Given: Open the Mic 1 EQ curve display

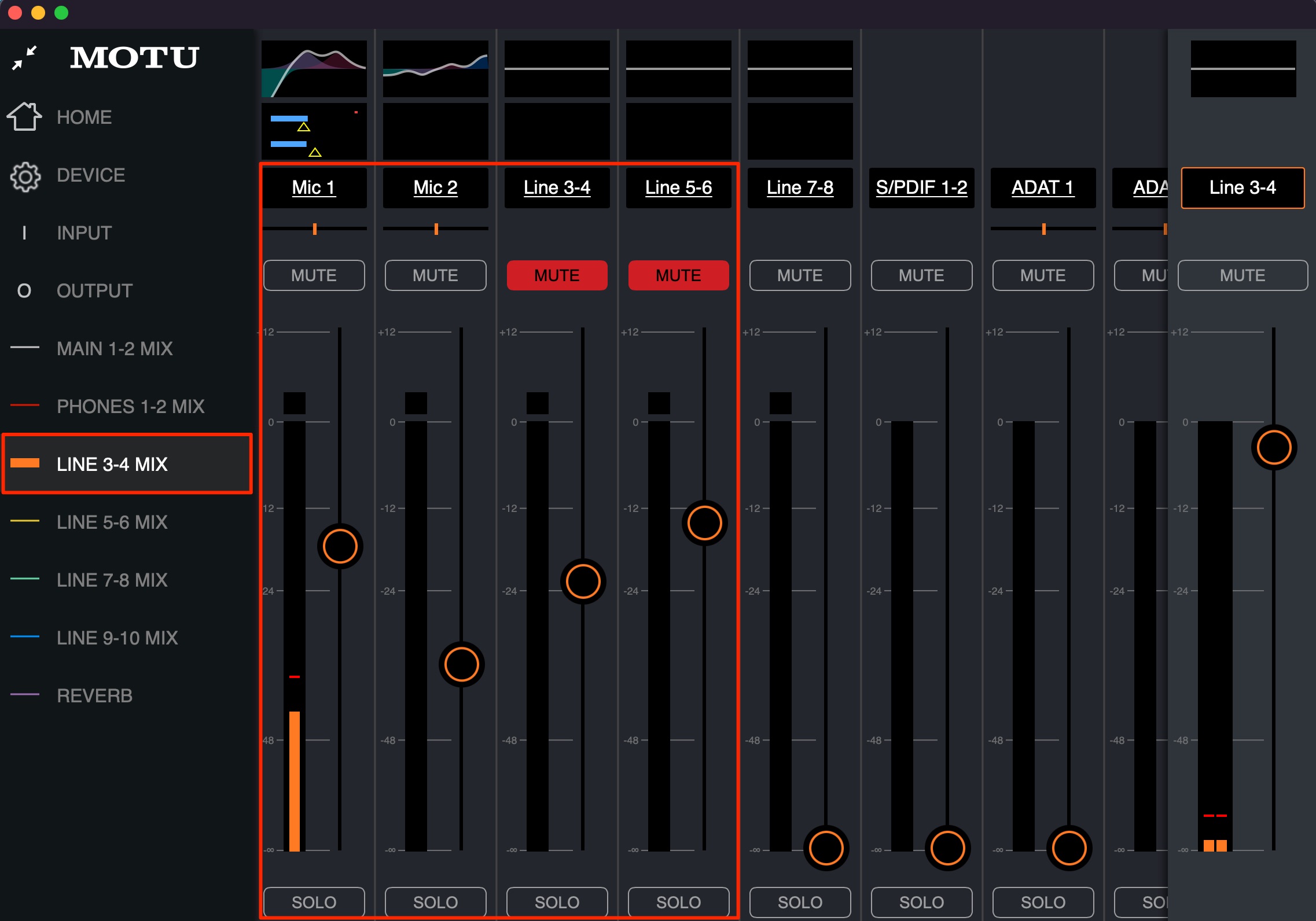Looking at the screenshot, I should (314, 69).
